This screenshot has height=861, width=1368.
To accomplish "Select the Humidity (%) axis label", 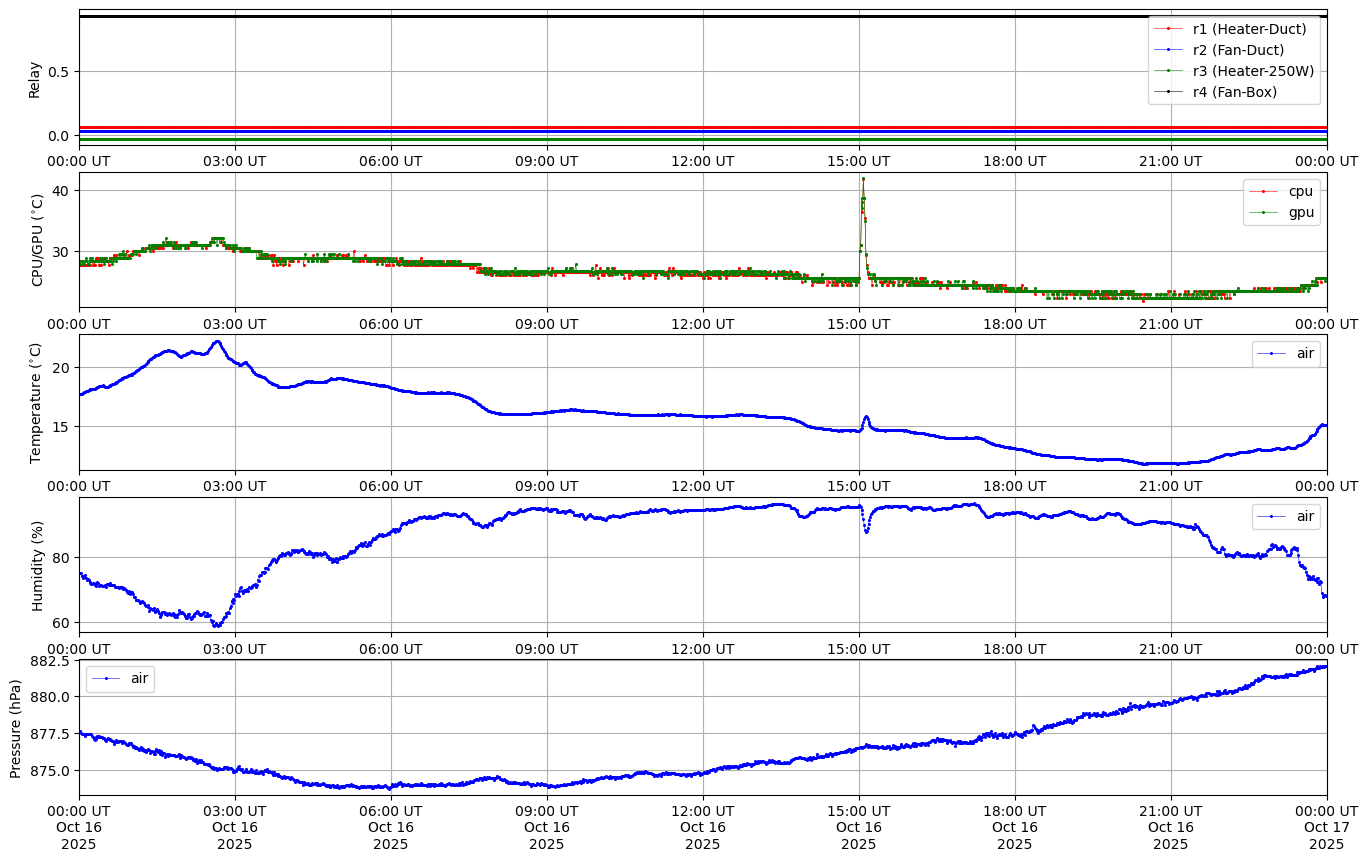I will point(38,565).
